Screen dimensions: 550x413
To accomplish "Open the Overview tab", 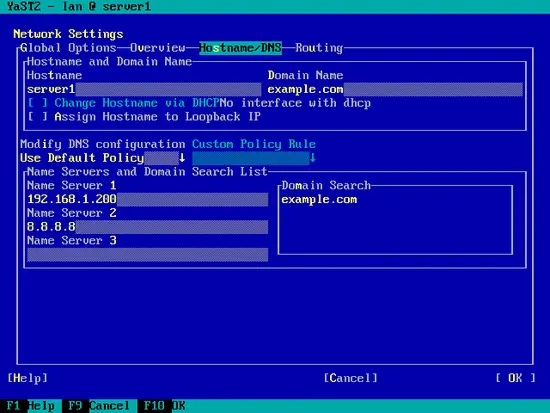I will (157, 48).
